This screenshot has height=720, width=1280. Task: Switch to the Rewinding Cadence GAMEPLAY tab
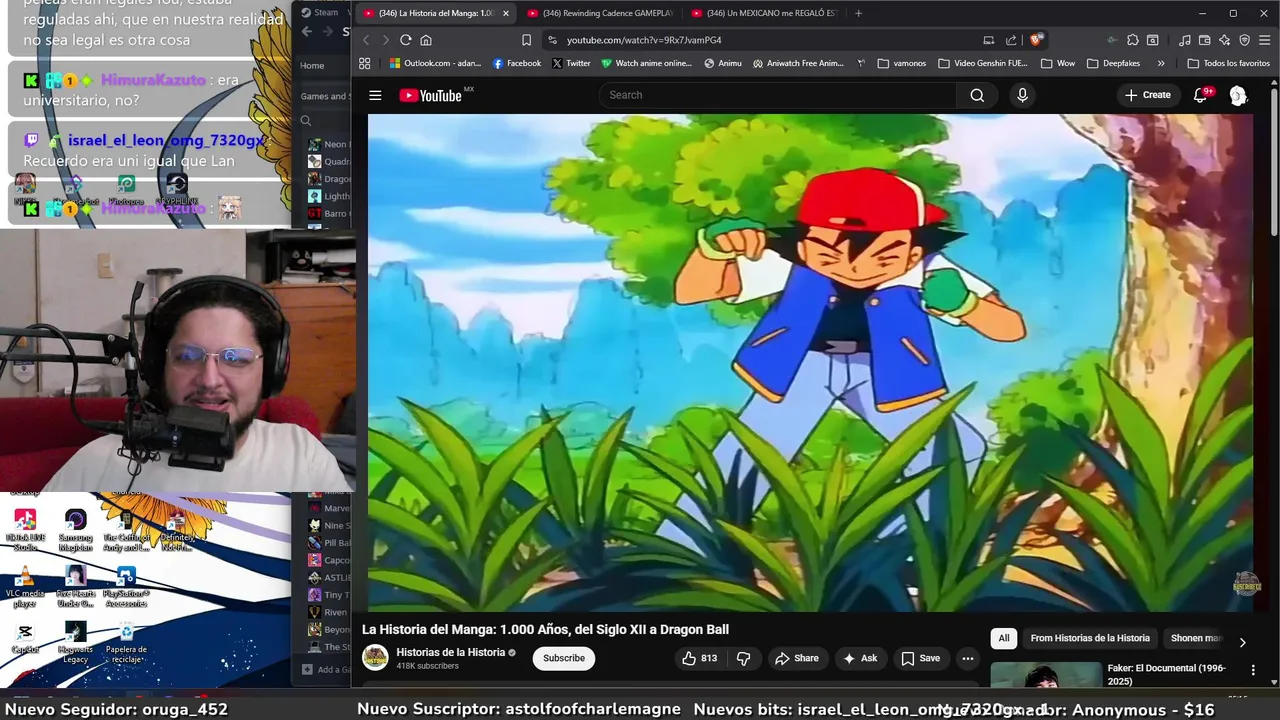click(600, 13)
